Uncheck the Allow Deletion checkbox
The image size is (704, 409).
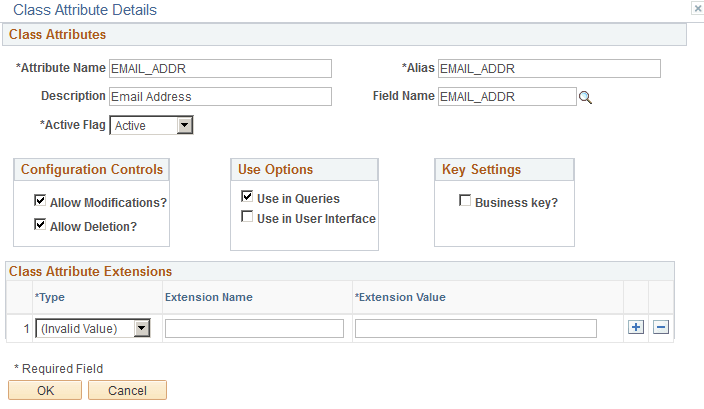click(41, 225)
